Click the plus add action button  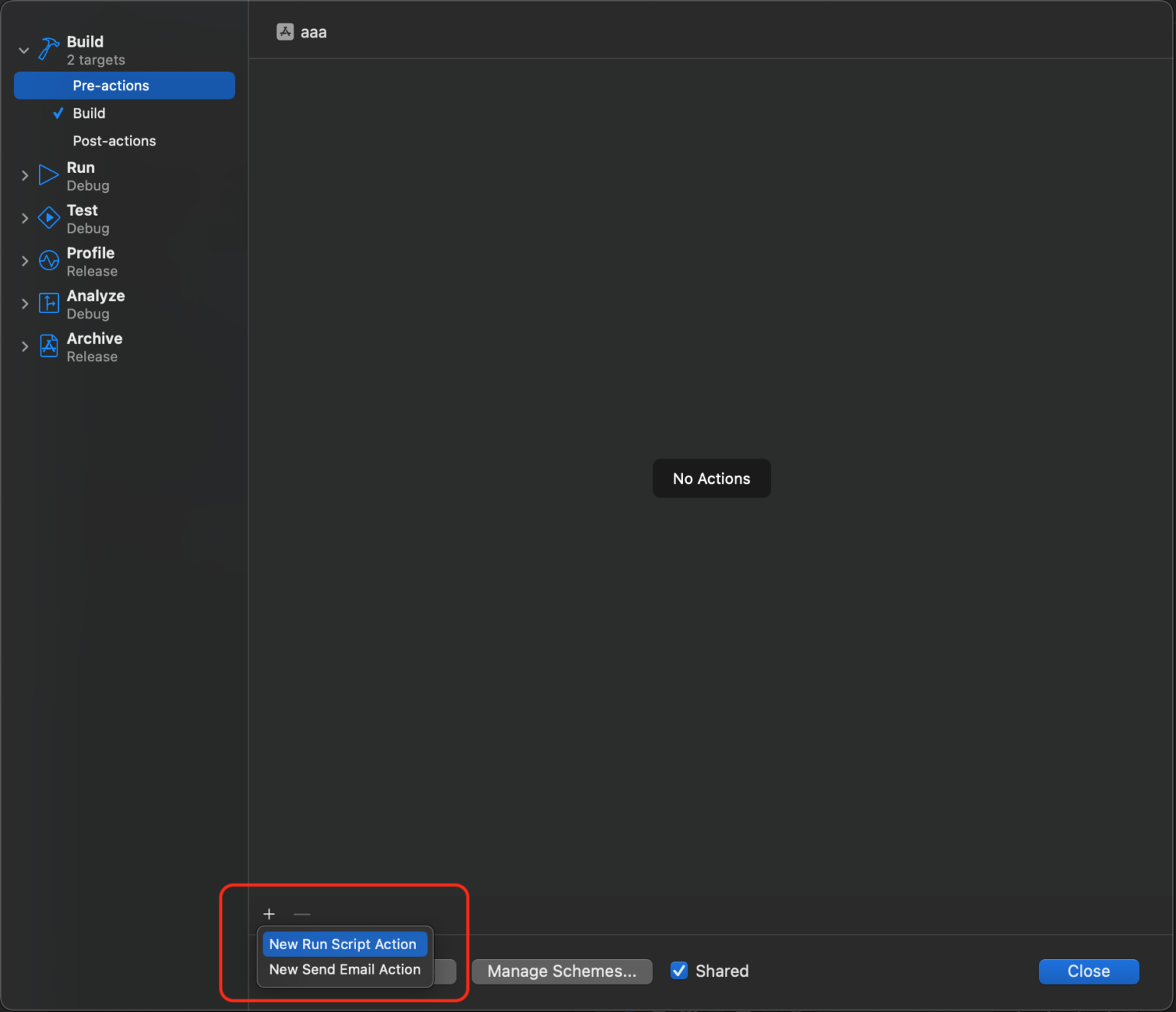pos(269,914)
